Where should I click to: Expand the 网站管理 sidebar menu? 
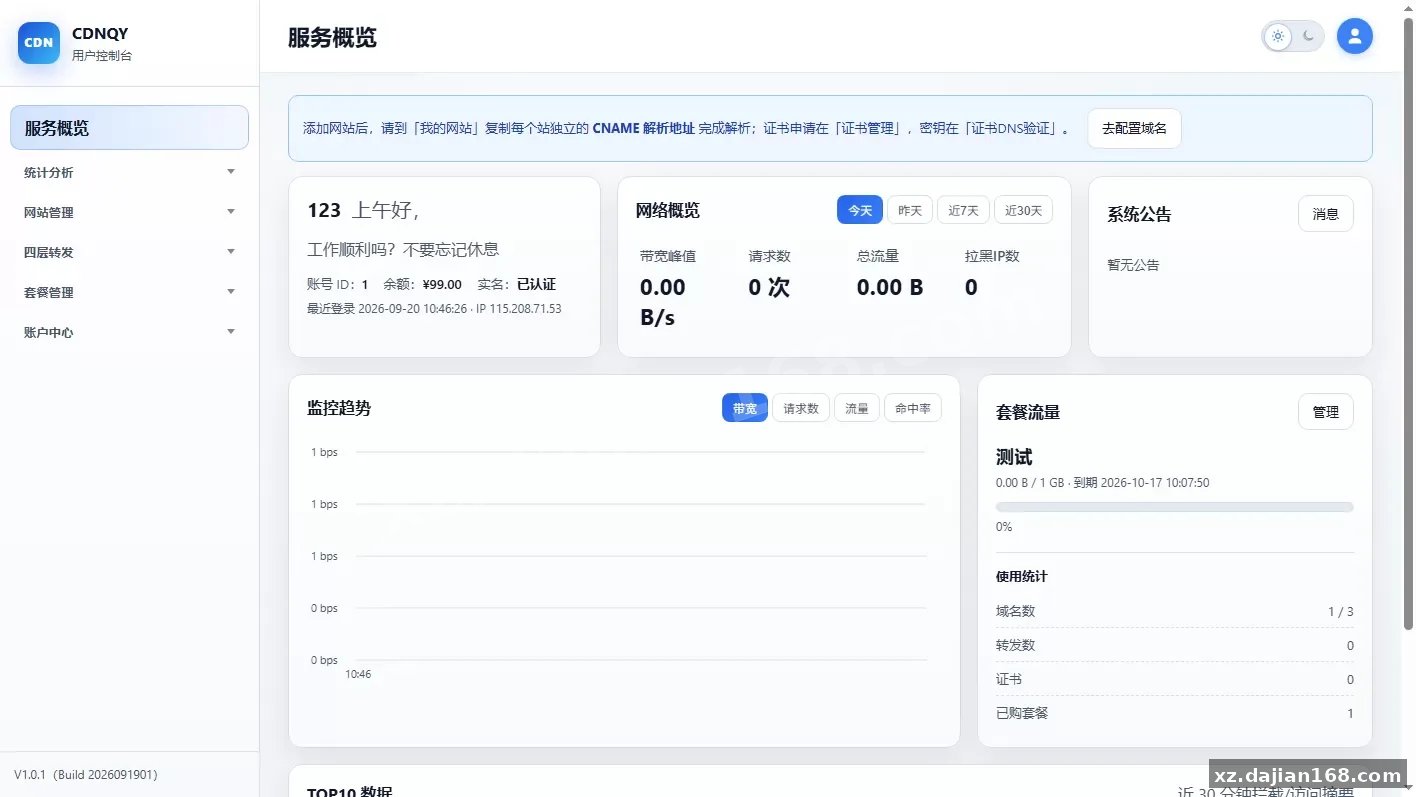[129, 212]
